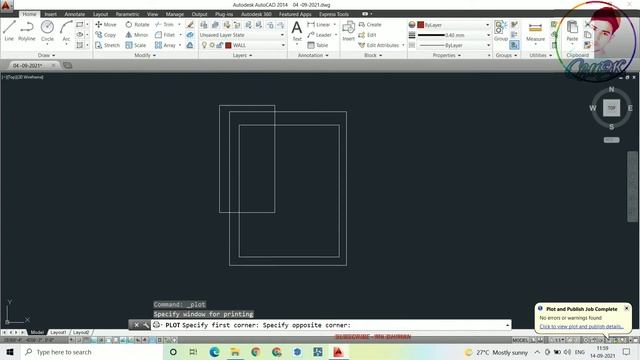The width and height of the screenshot is (640, 360).
Task: Toggle MODEL space button in status bar
Action: point(520,340)
